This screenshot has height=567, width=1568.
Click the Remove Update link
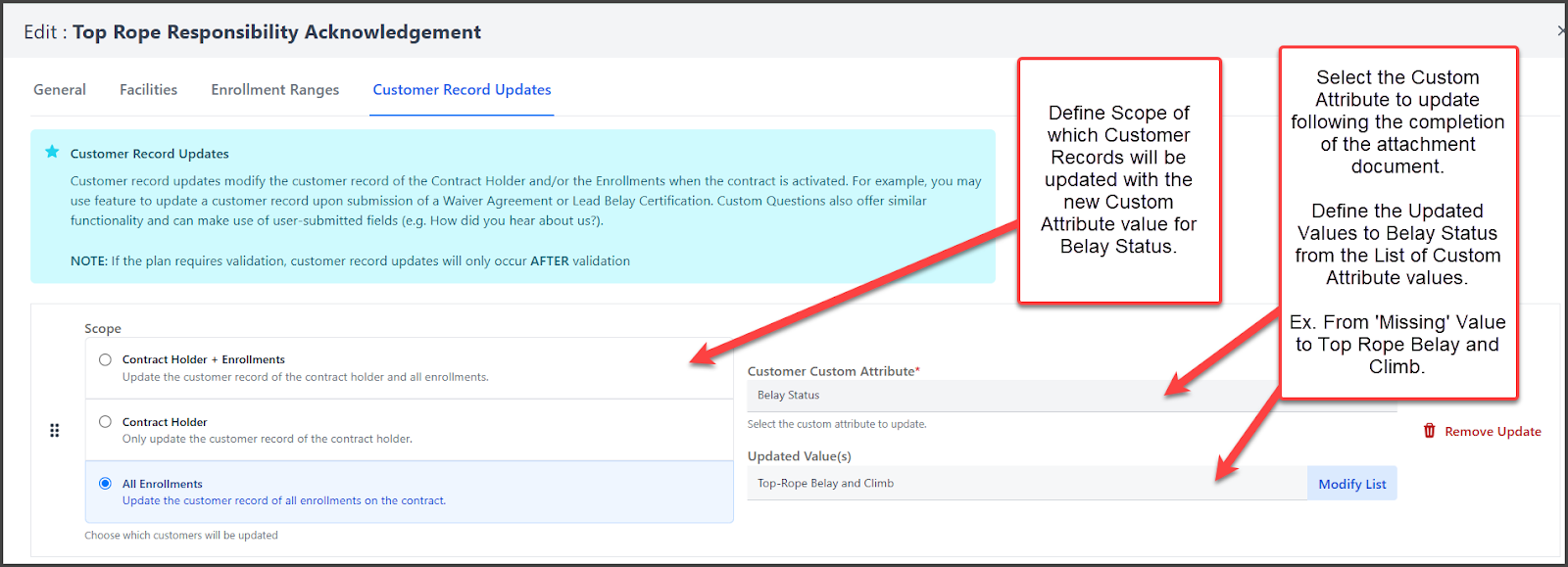(x=1493, y=432)
